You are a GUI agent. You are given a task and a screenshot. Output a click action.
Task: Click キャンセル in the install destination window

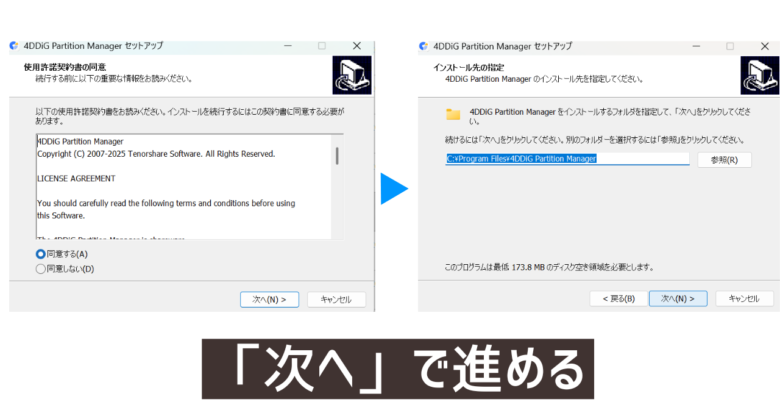coord(744,299)
